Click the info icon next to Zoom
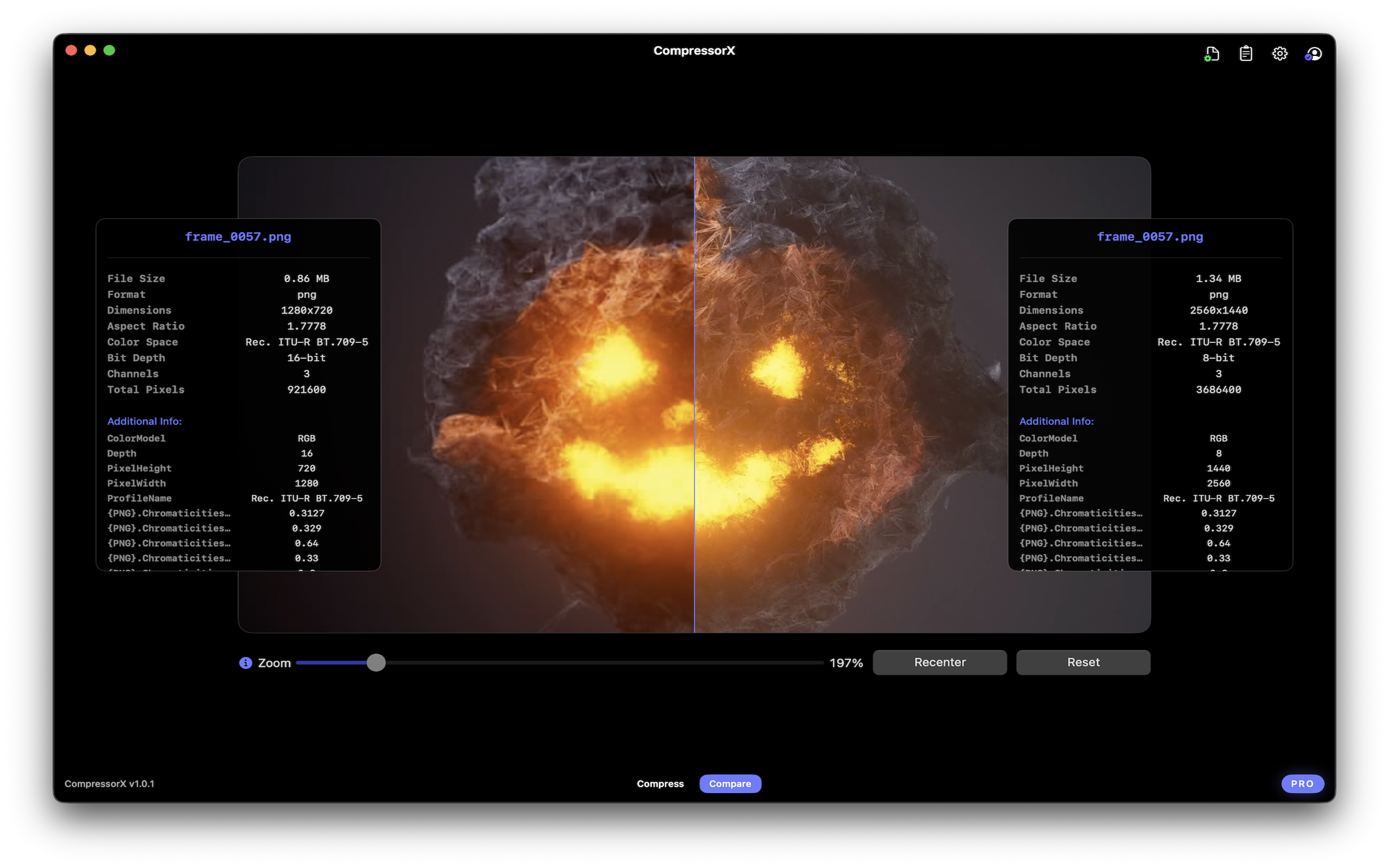 click(x=246, y=662)
